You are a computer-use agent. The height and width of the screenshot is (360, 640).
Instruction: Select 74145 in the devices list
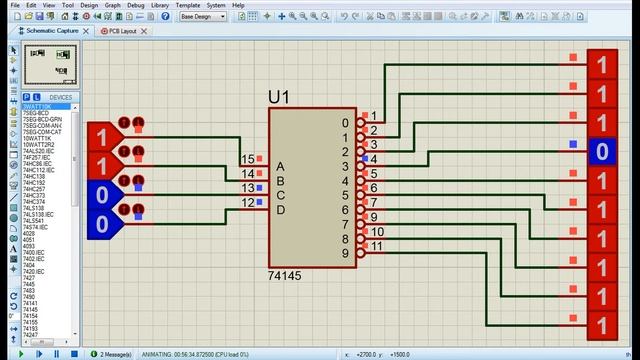click(x=30, y=309)
